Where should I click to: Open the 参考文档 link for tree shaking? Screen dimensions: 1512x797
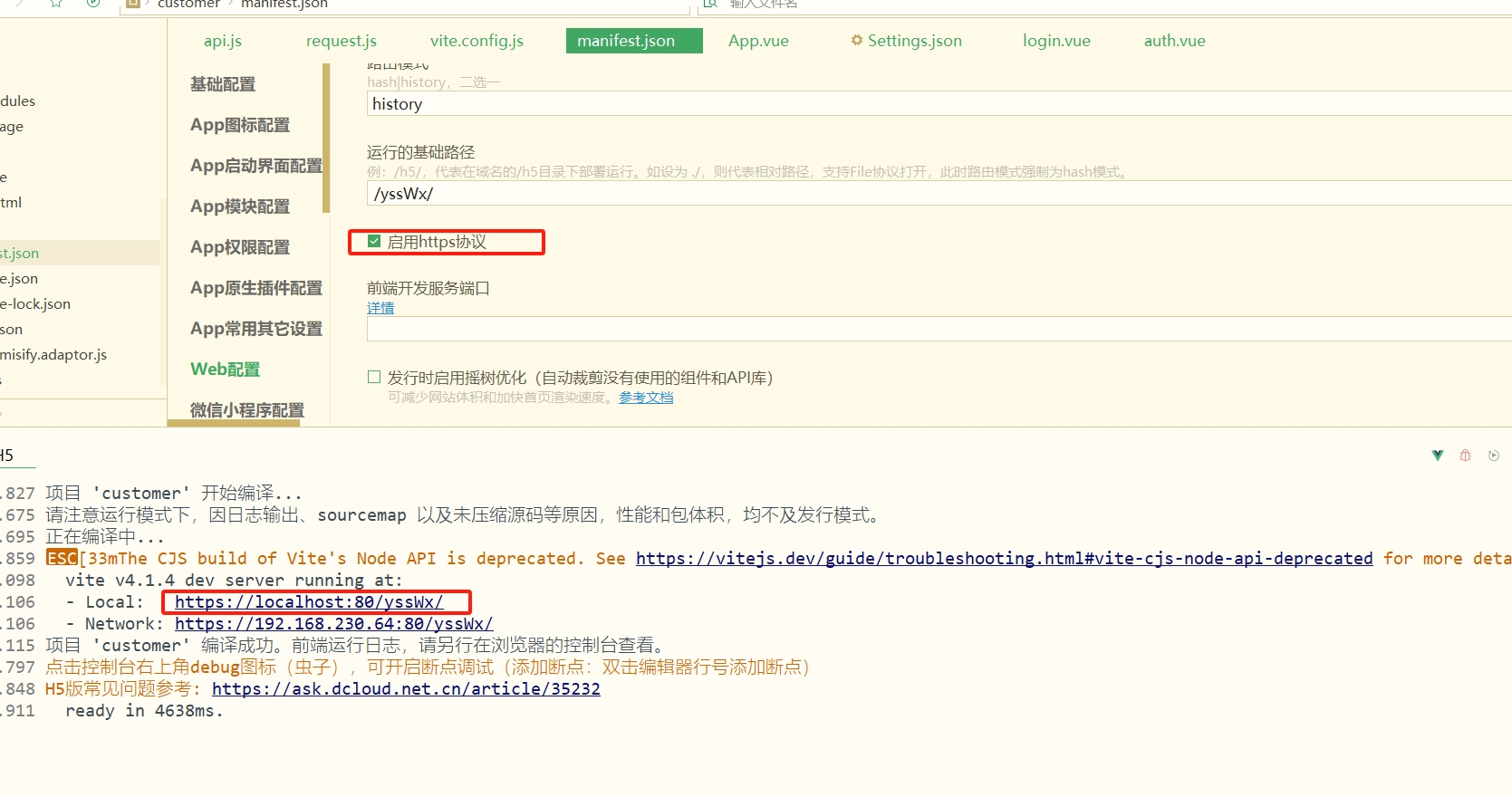pos(646,398)
